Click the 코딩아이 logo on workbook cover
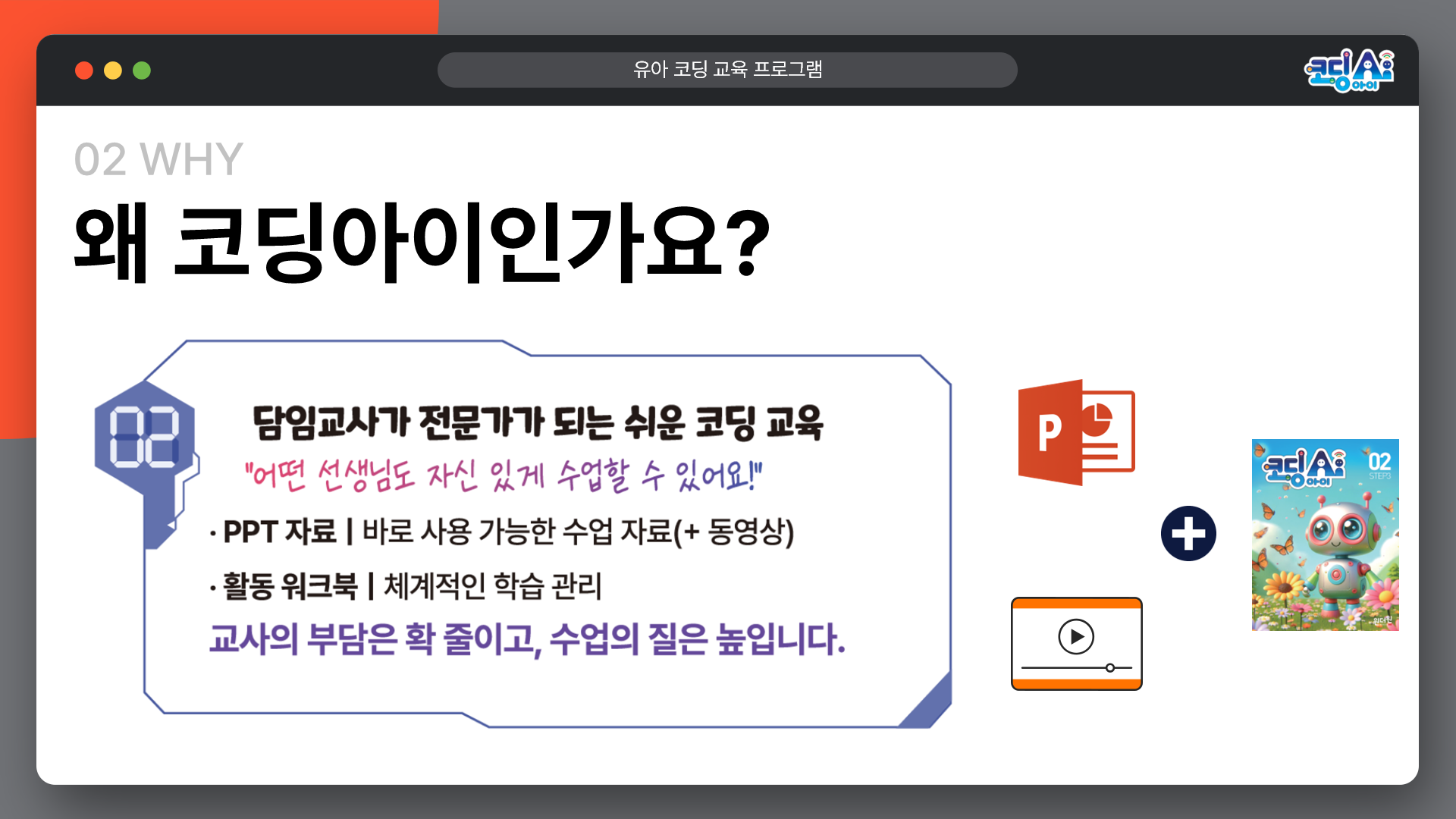Image resolution: width=1456 pixels, height=819 pixels. tap(1303, 468)
